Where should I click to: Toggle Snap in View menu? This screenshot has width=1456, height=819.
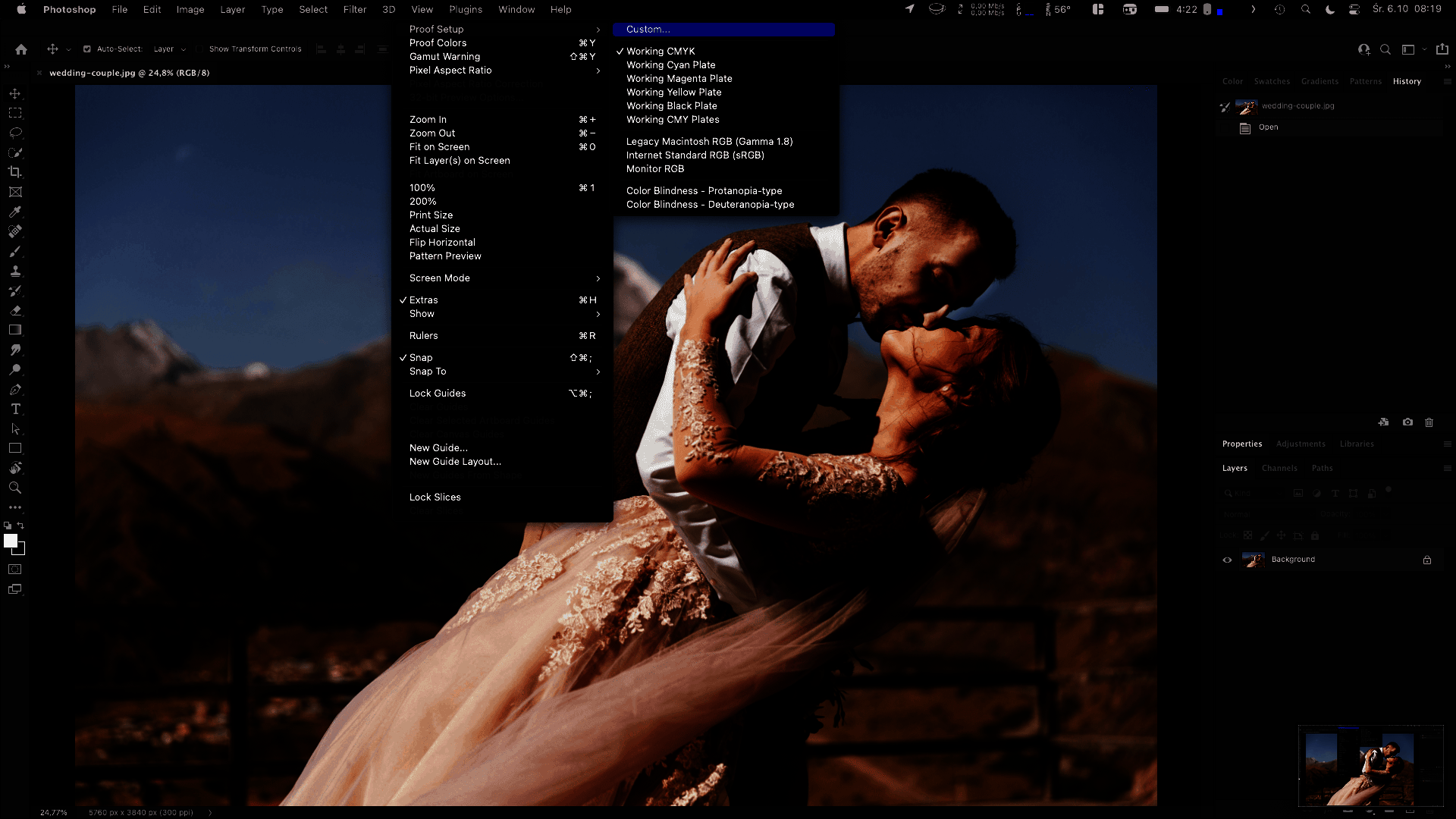pyautogui.click(x=502, y=358)
